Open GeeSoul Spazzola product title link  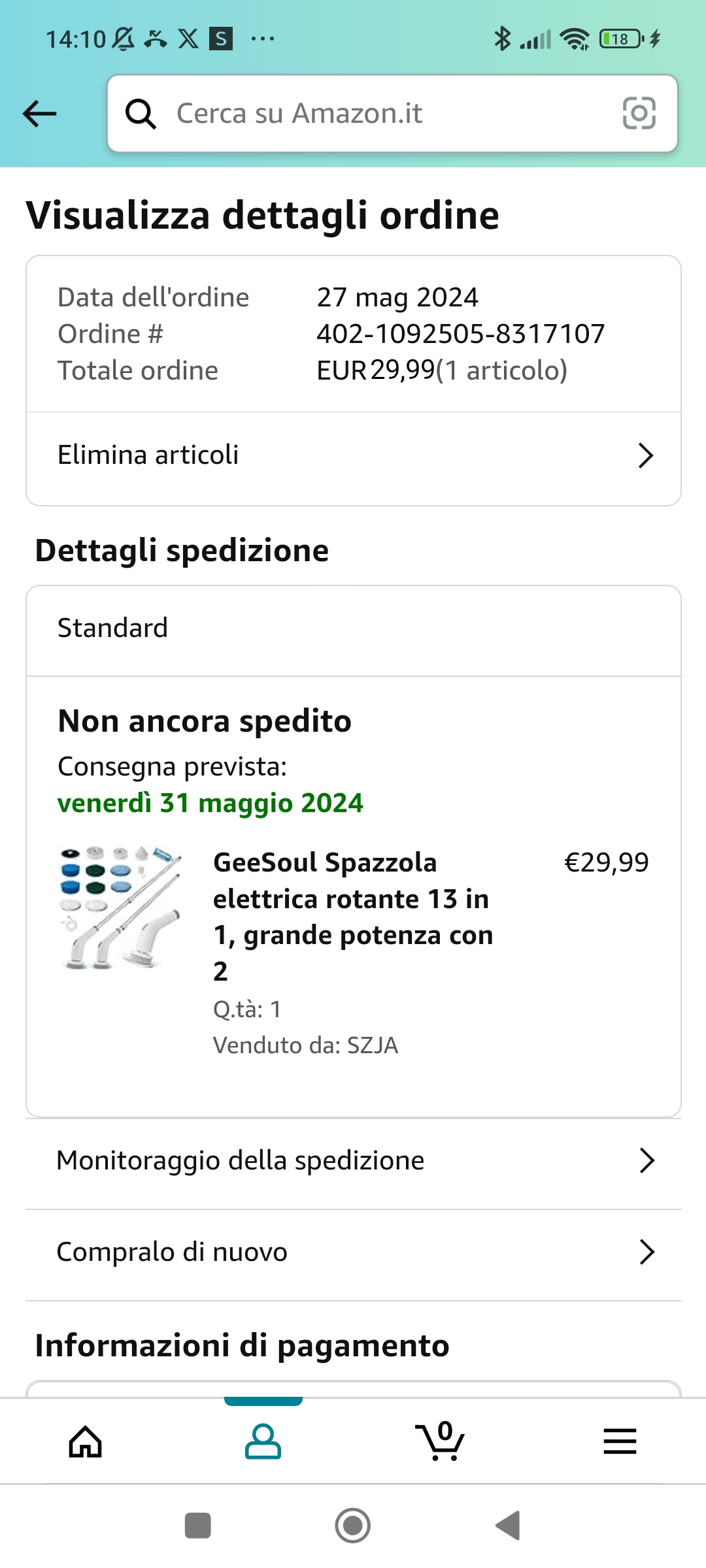(x=353, y=916)
